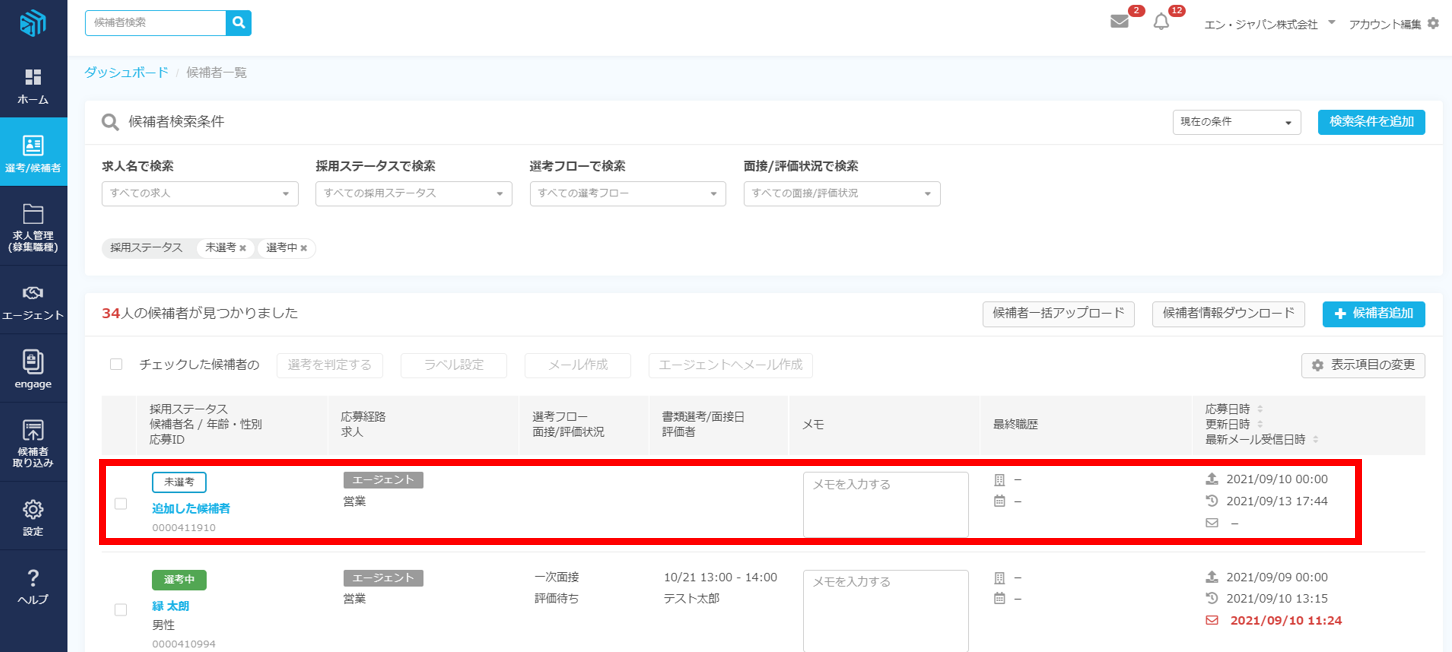Image resolution: width=1452 pixels, height=652 pixels.
Task: Open the 現在の条件 dropdown
Action: 1236,122
